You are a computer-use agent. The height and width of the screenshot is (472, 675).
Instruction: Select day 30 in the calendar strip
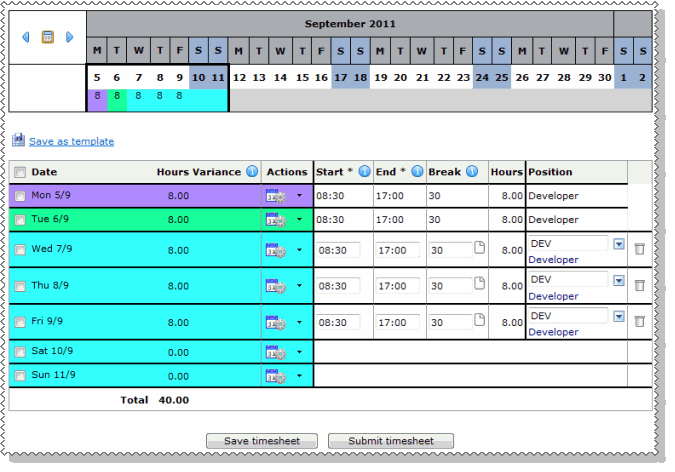point(604,78)
